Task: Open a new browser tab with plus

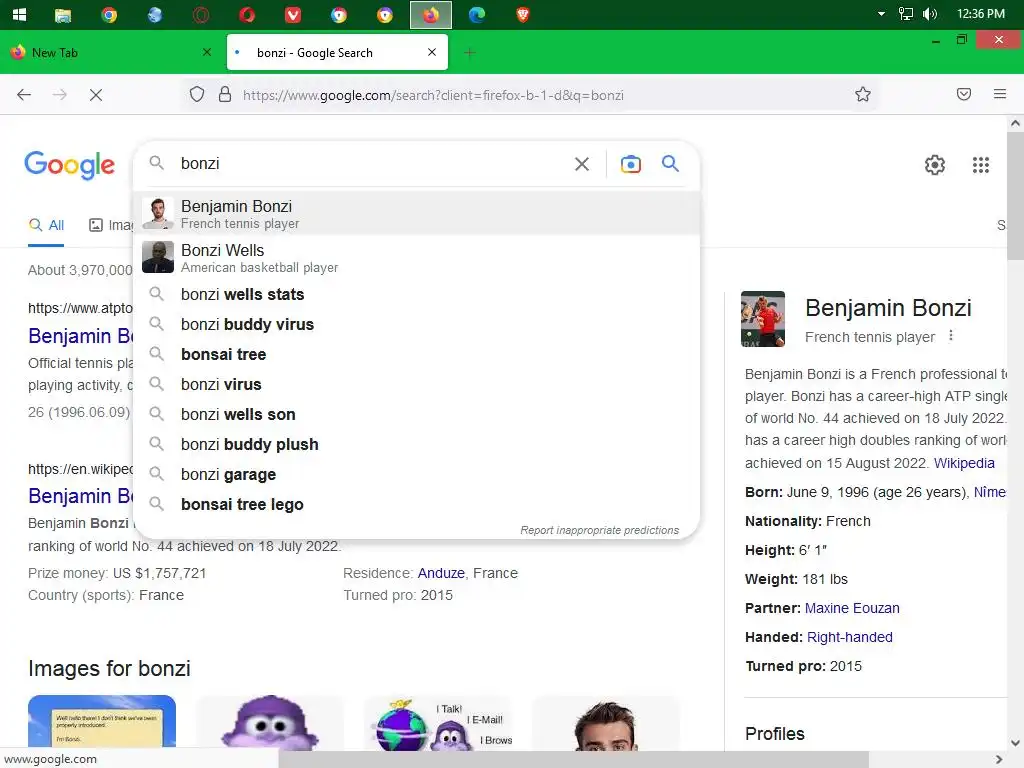Action: pos(469,53)
